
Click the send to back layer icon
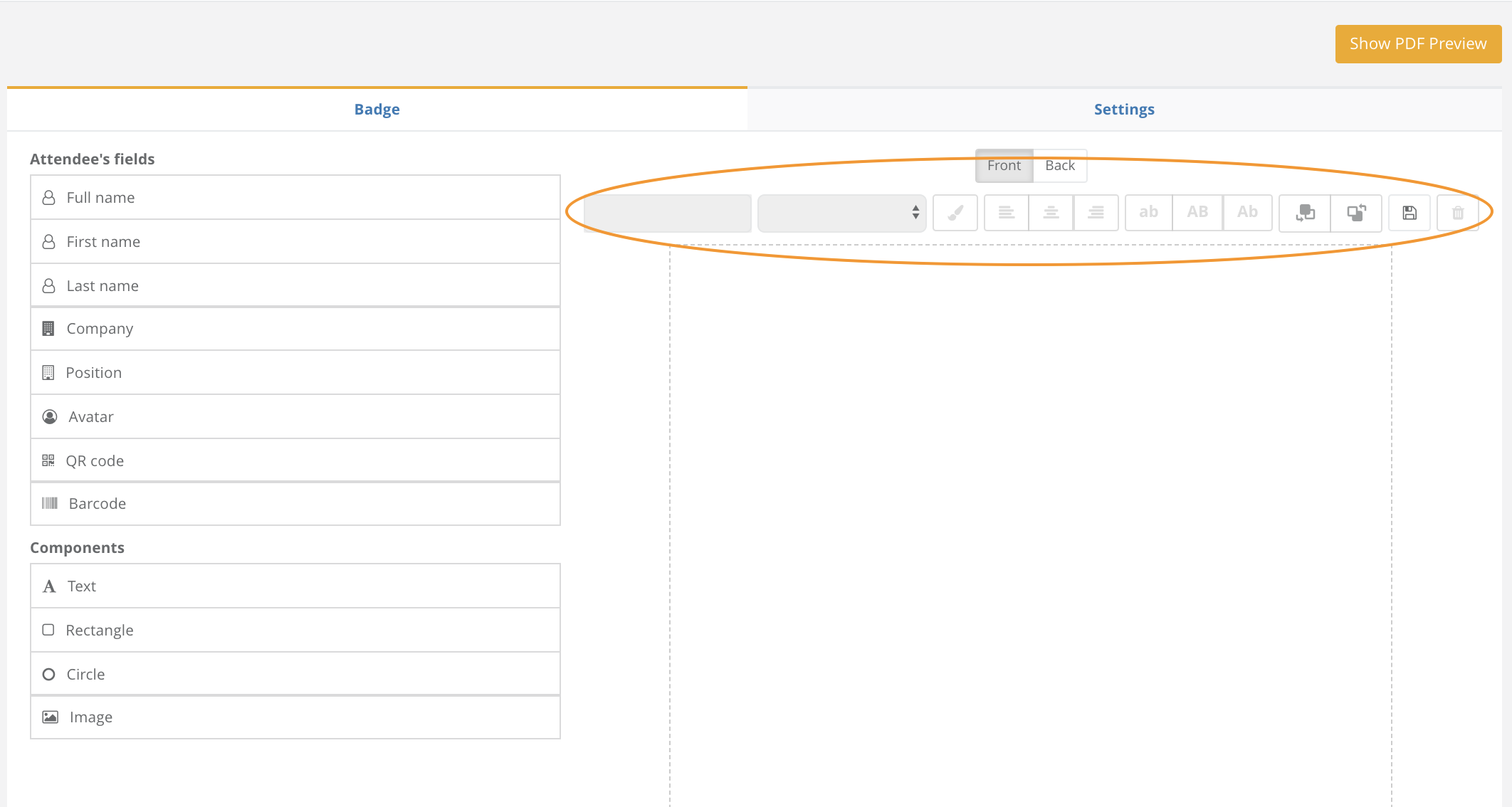point(1306,213)
